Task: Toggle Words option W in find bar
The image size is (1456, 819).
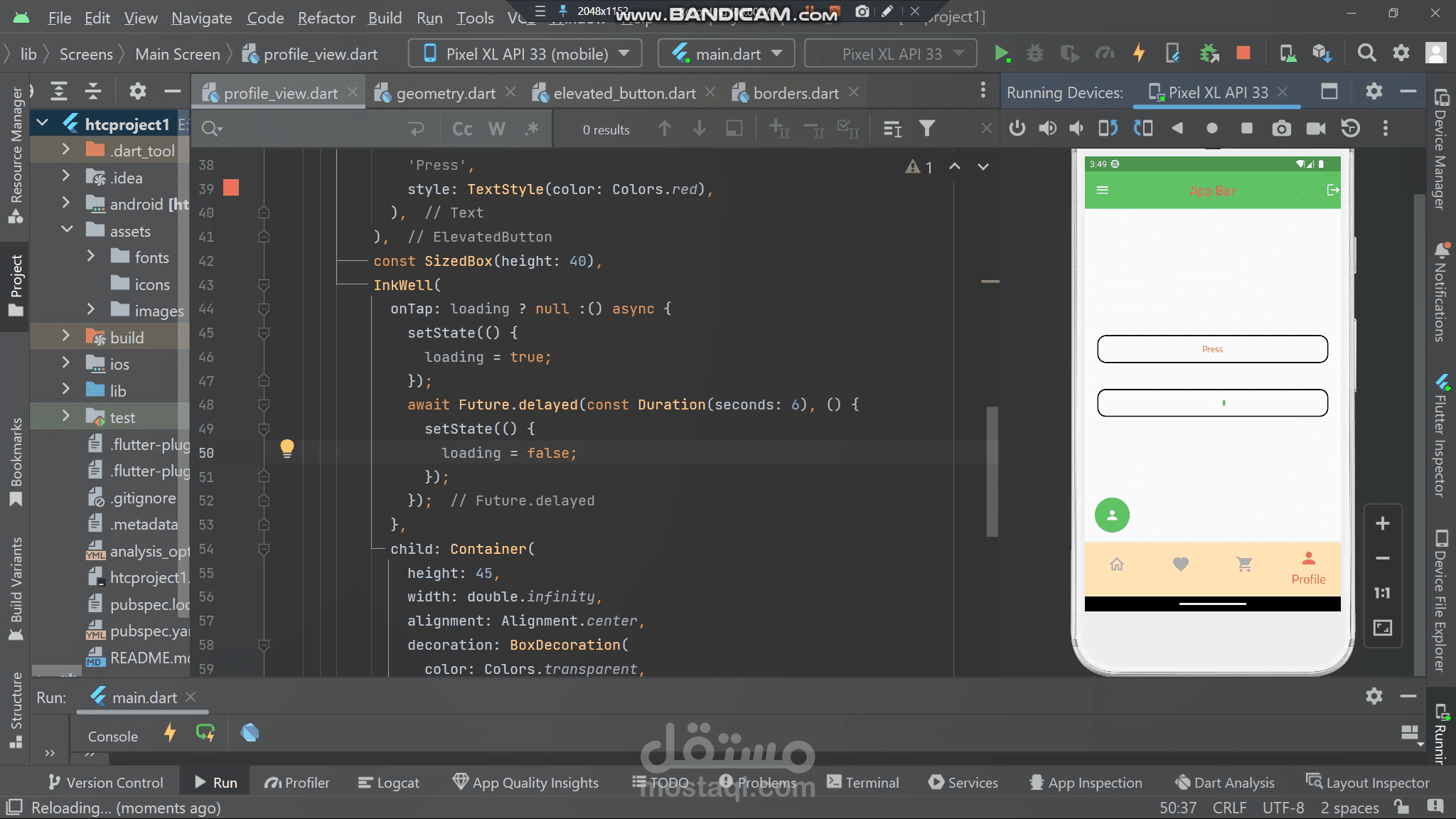Action: coord(496,129)
